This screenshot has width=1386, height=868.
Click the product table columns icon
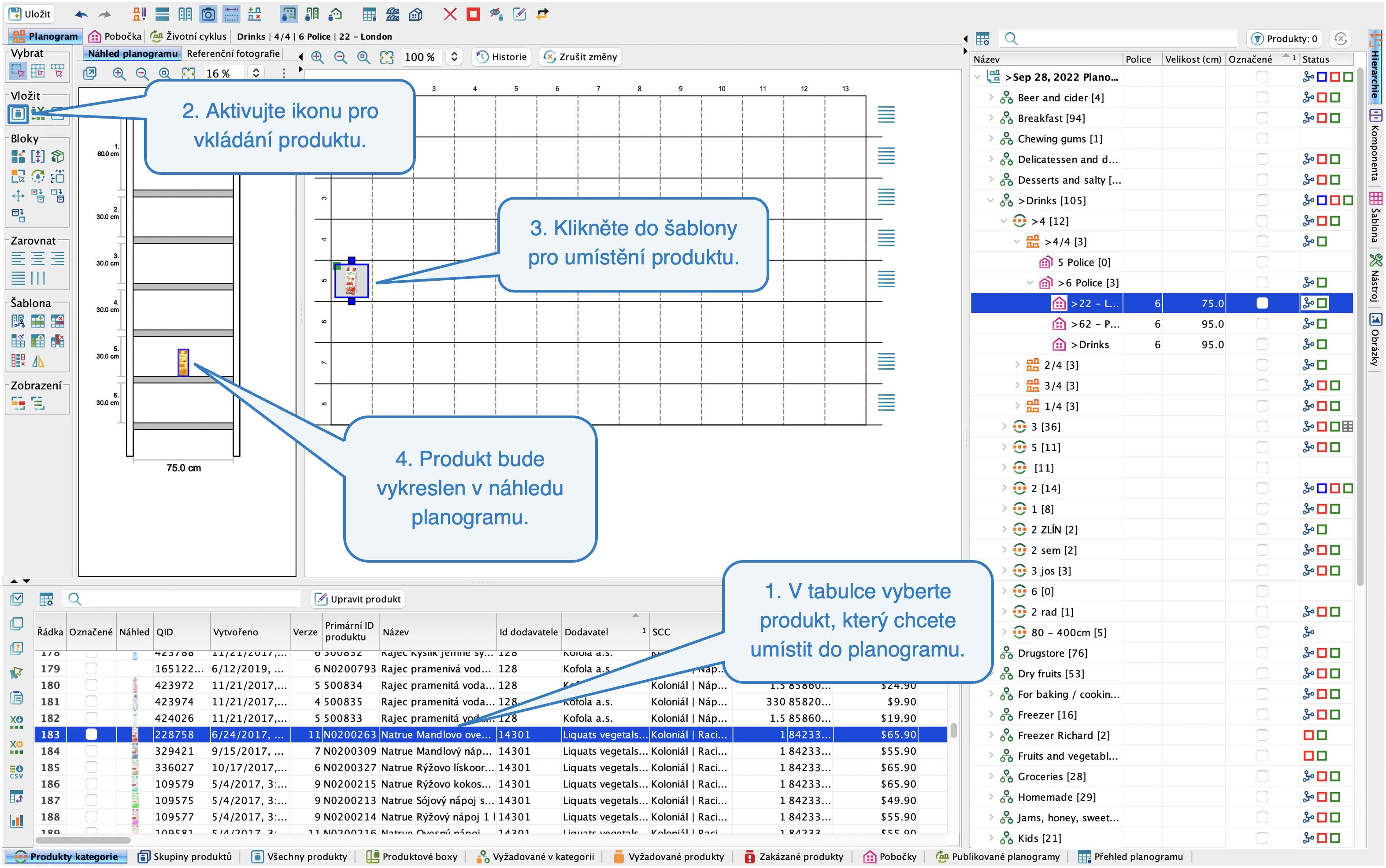pyautogui.click(x=46, y=599)
